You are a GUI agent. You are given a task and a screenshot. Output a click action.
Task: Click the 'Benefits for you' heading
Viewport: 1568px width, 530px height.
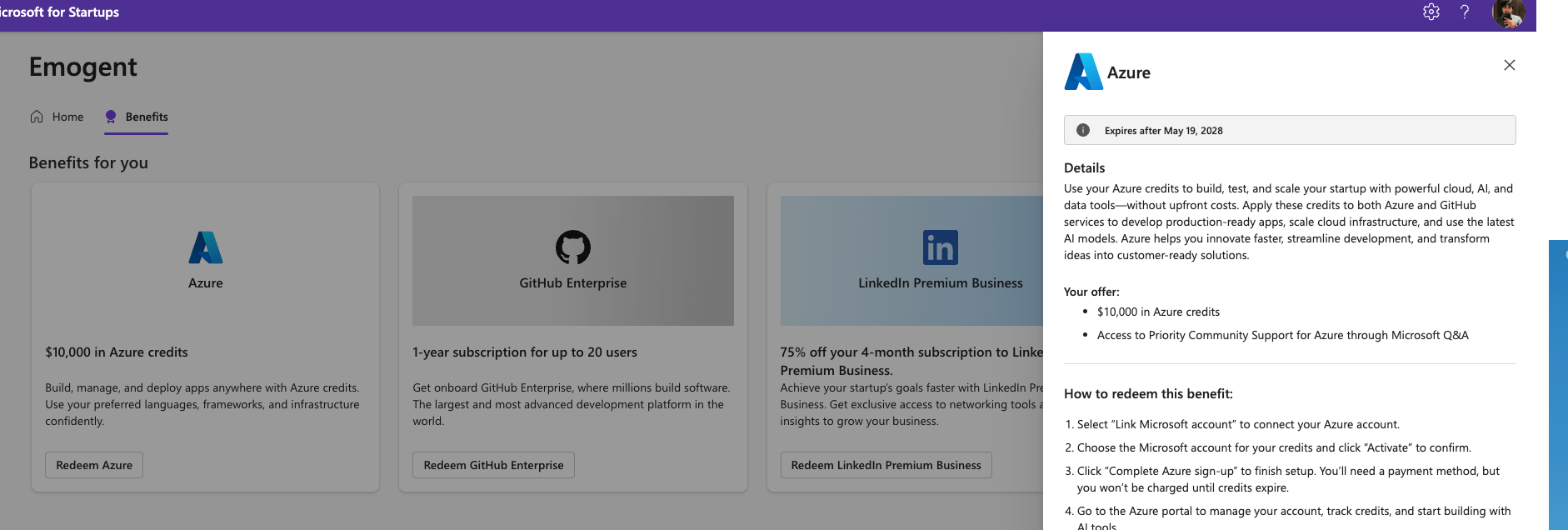(x=88, y=162)
